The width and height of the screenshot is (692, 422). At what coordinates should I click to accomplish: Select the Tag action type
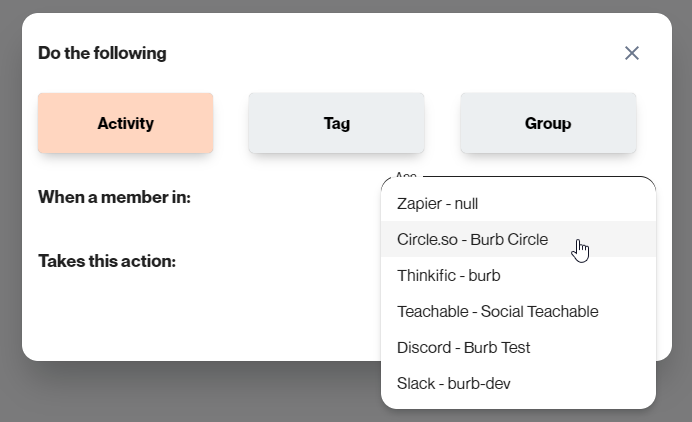(x=336, y=124)
